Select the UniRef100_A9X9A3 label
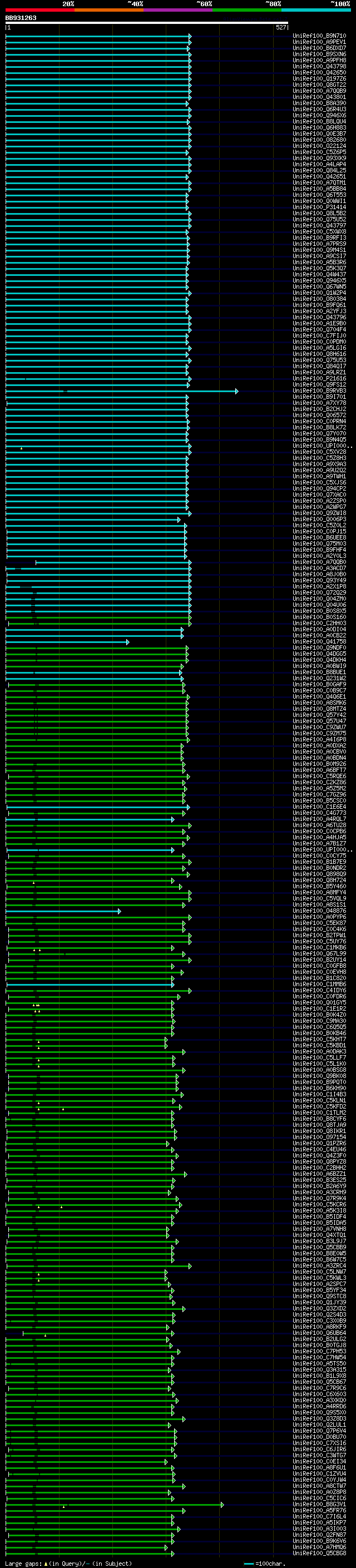The image size is (356, 1568). [x=319, y=464]
